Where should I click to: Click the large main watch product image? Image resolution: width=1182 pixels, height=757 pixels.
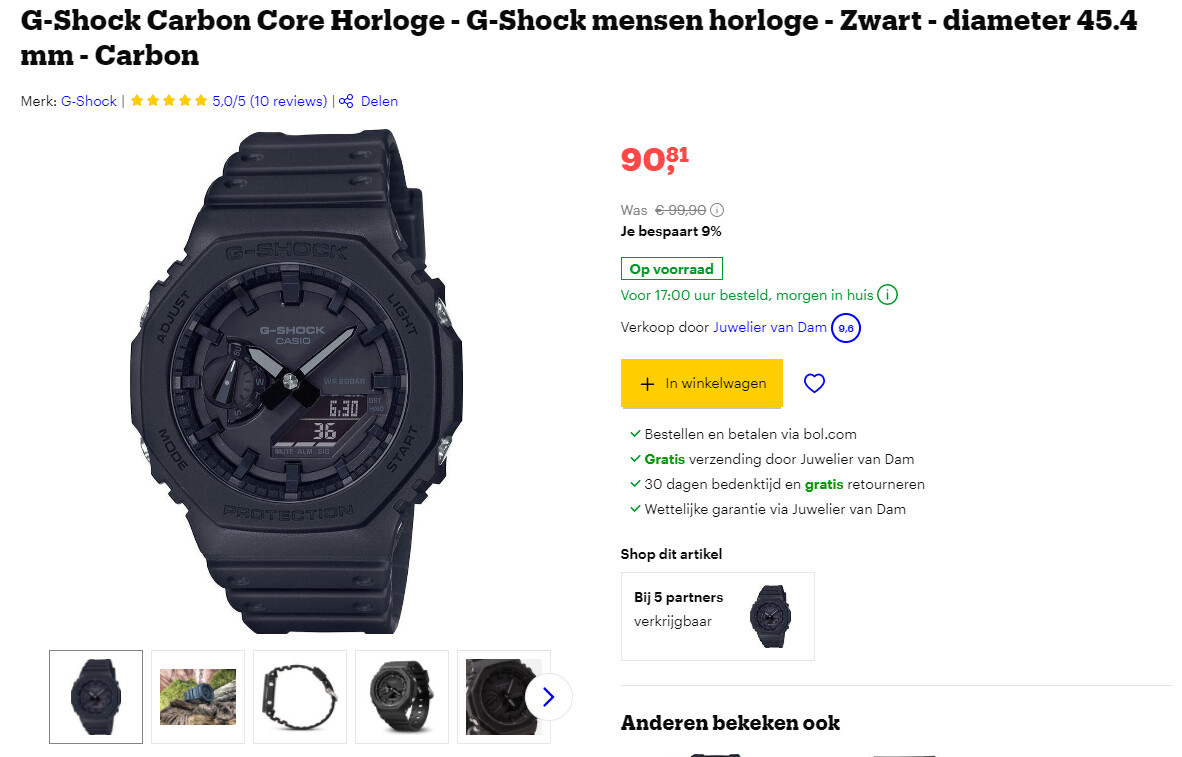point(297,382)
